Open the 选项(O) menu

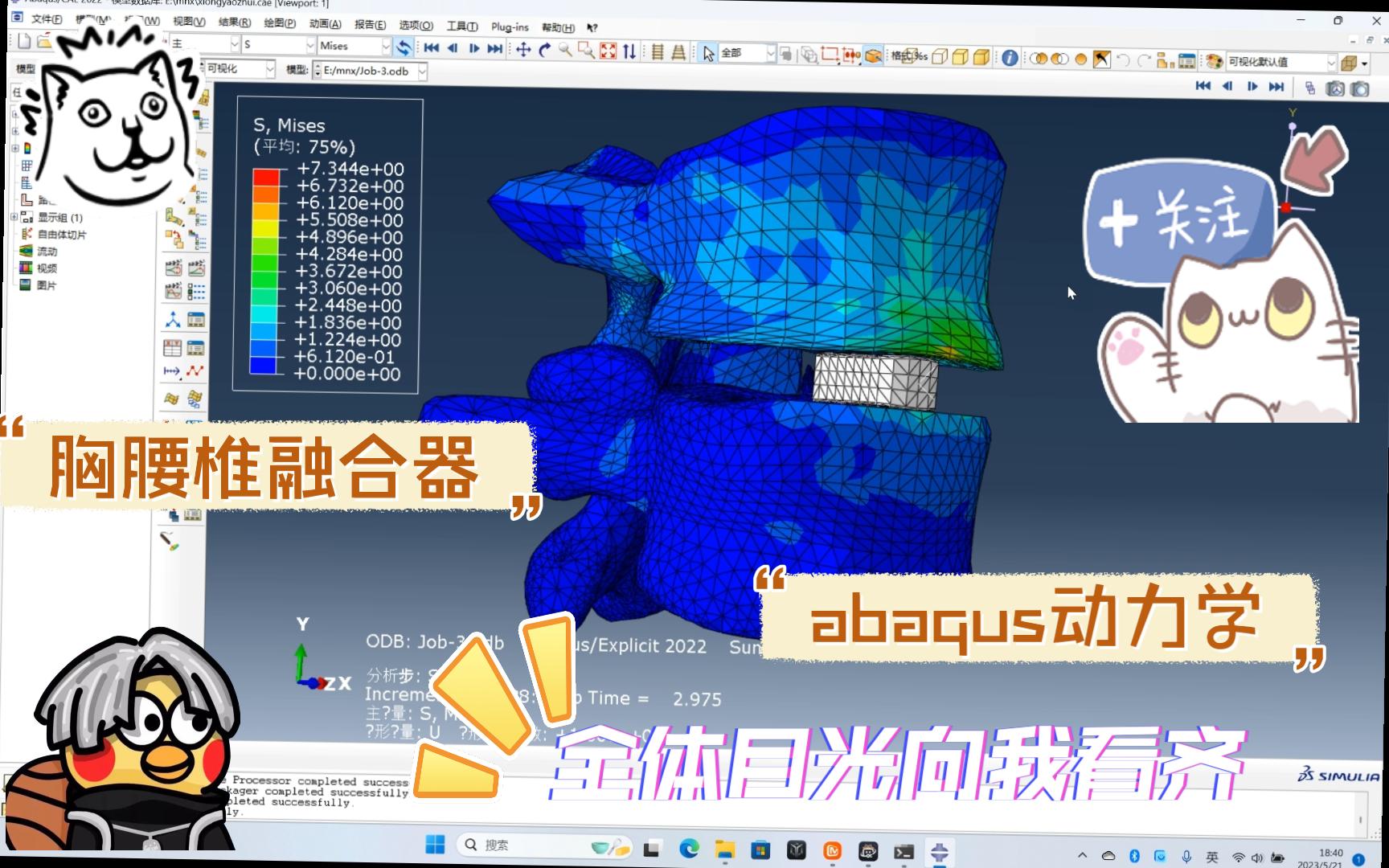tap(416, 26)
